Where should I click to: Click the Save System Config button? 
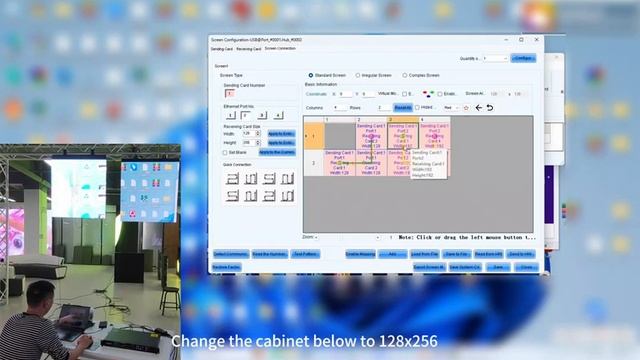click(465, 267)
